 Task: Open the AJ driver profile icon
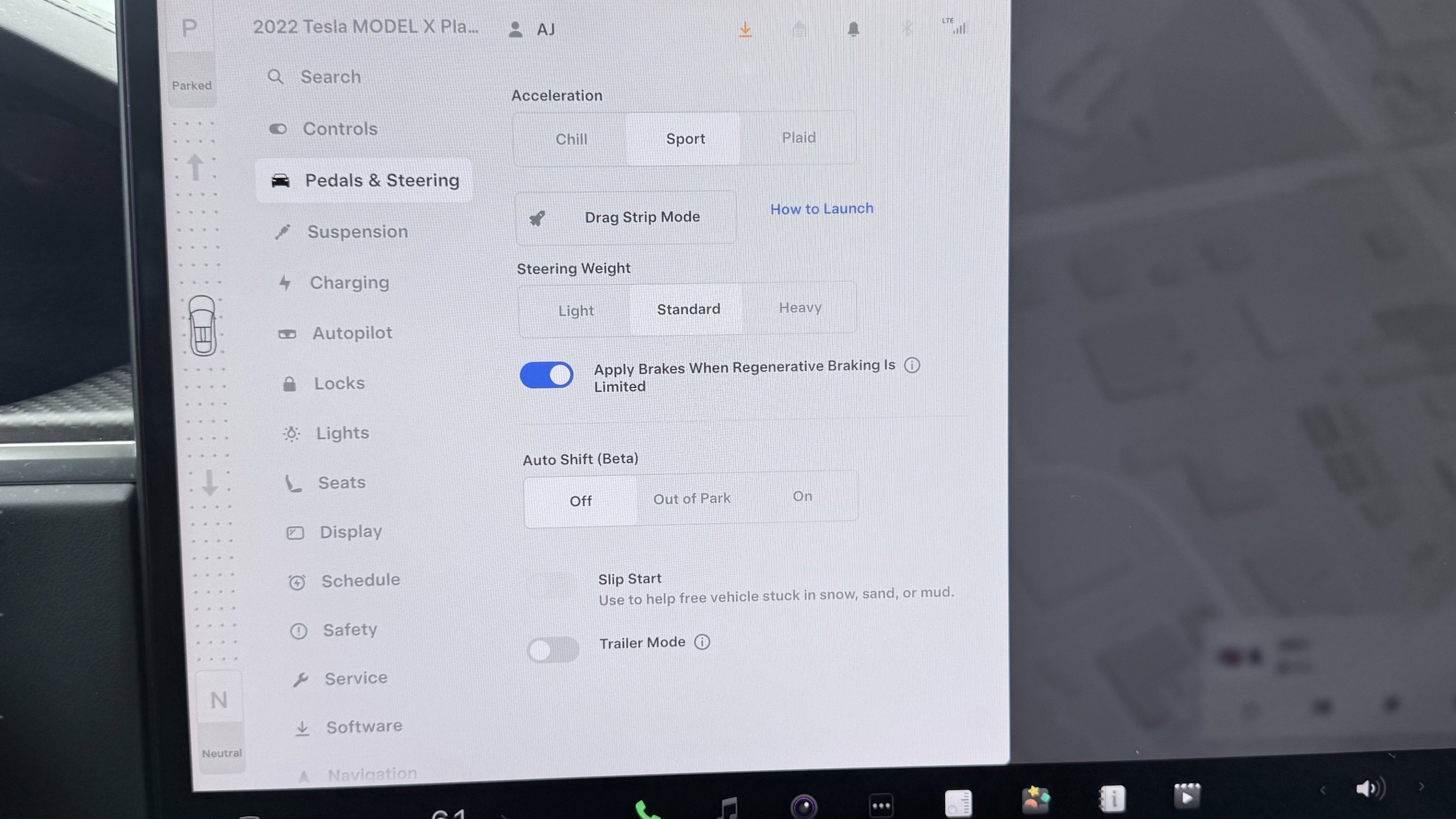(515, 30)
